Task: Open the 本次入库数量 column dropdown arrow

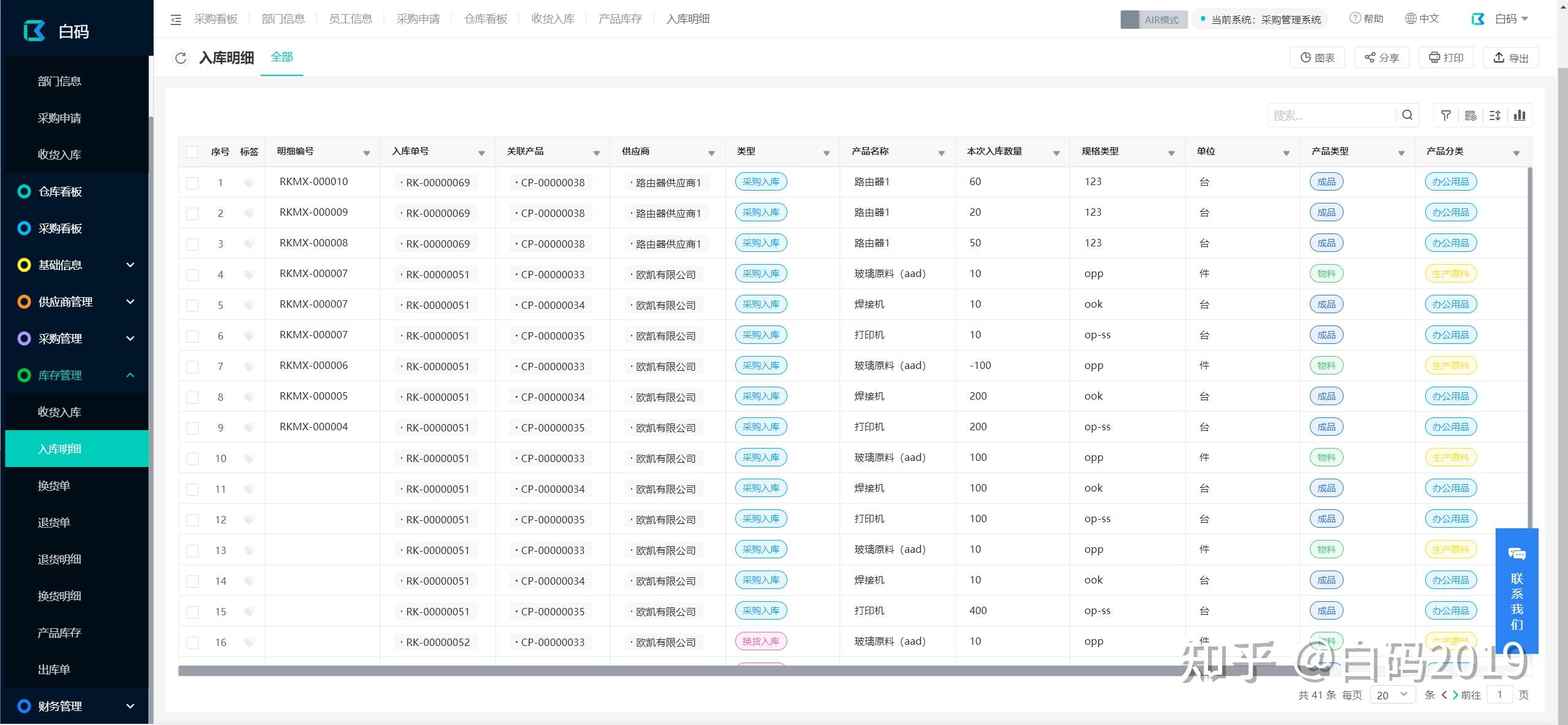Action: [x=1057, y=153]
